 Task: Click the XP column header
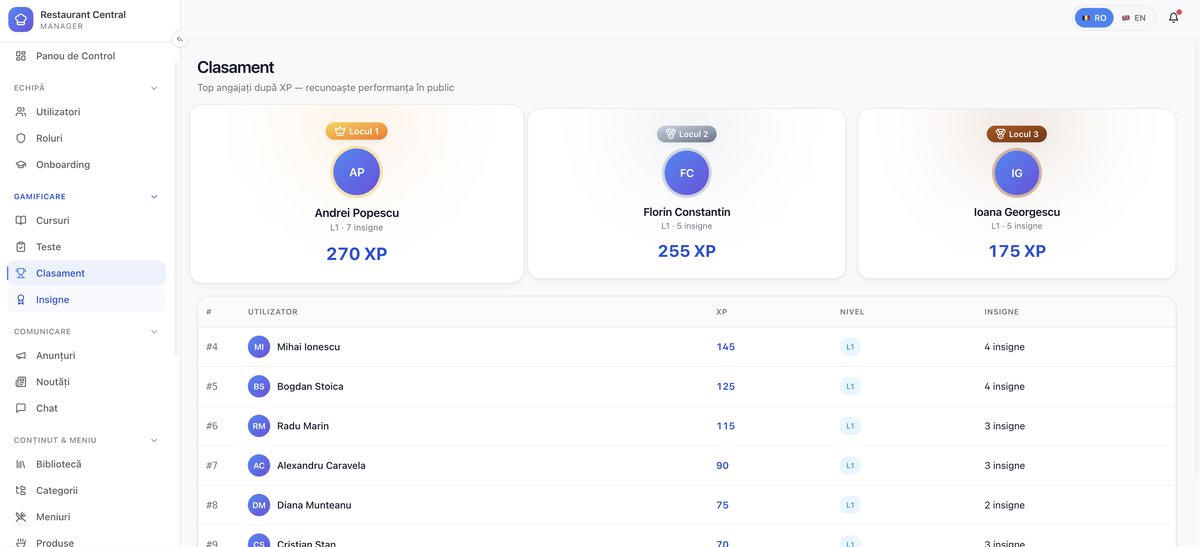(x=722, y=312)
